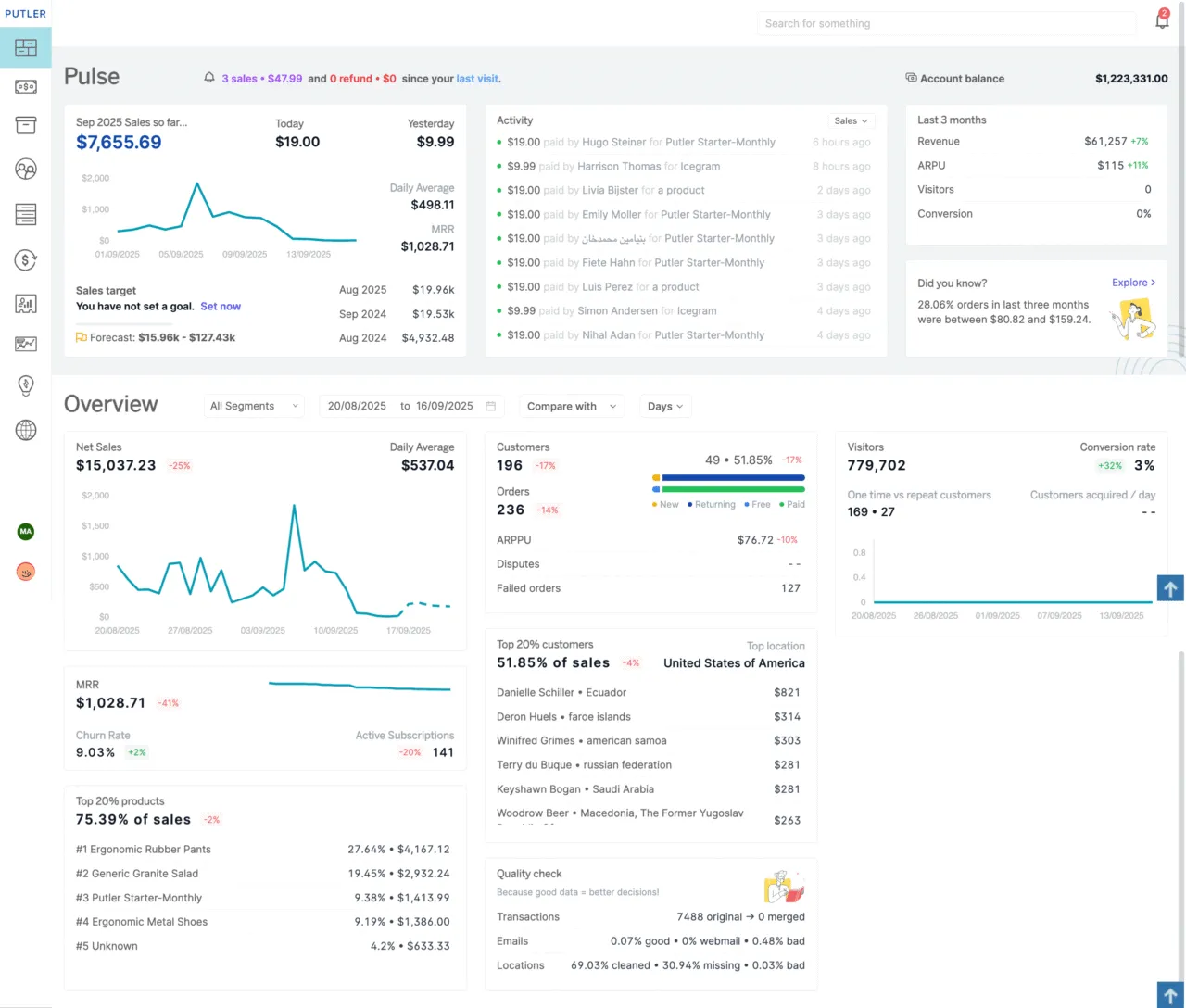
Task: Click the Failed orders value 127
Action: tap(790, 588)
